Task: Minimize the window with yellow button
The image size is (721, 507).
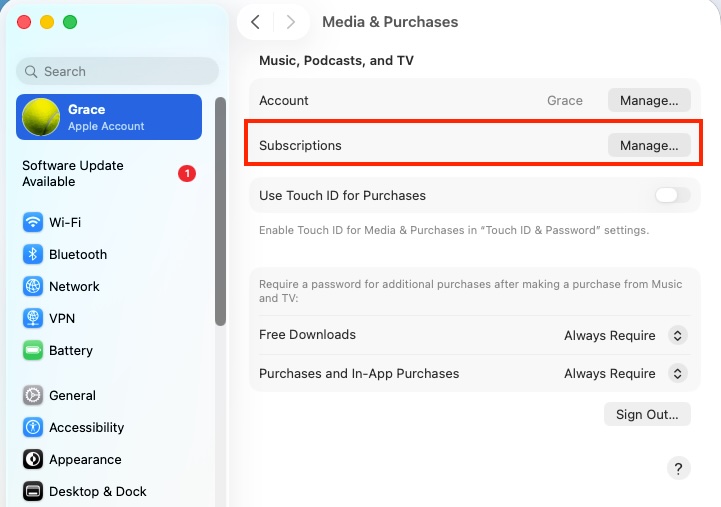Action: 47,22
